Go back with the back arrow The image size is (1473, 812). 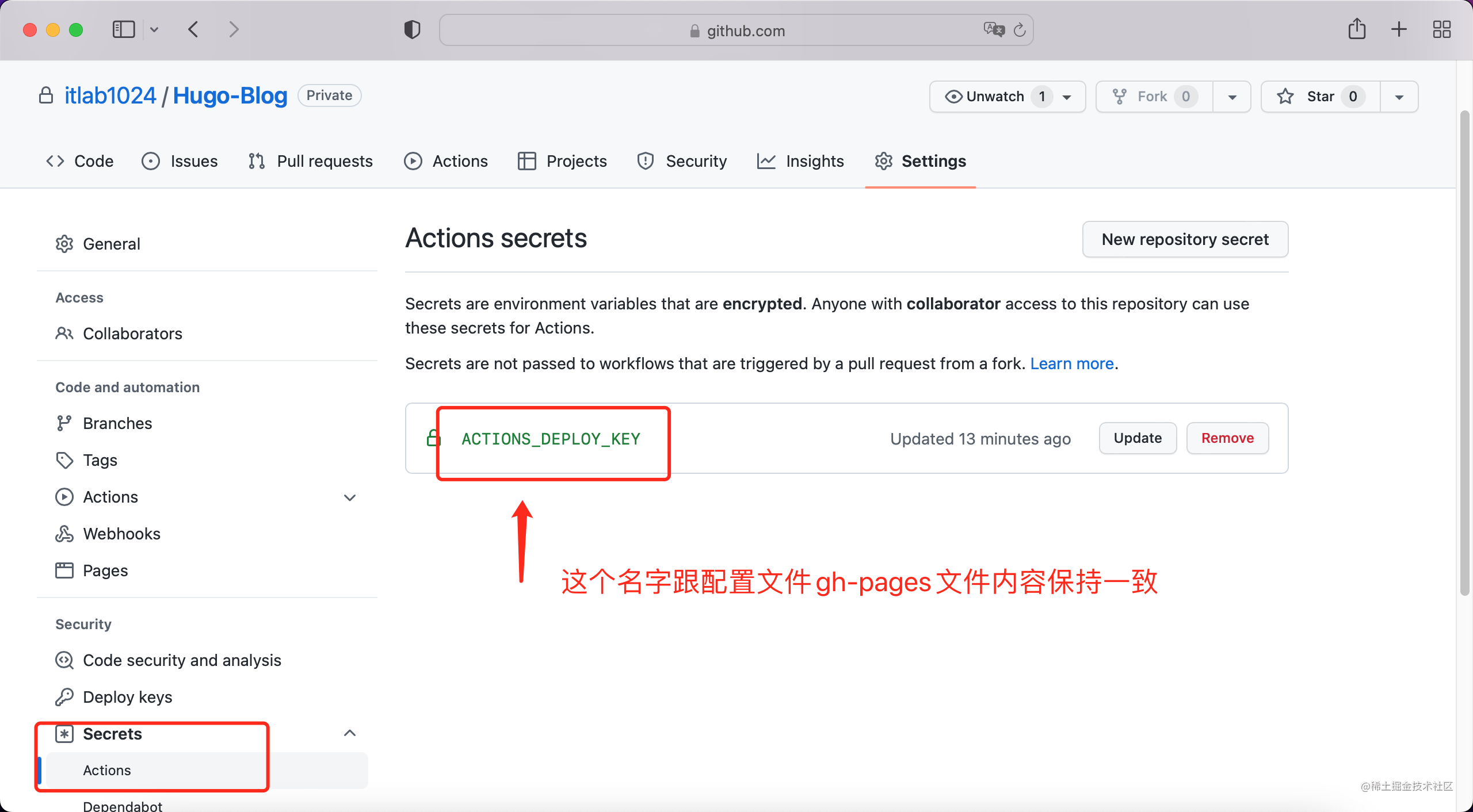193,29
